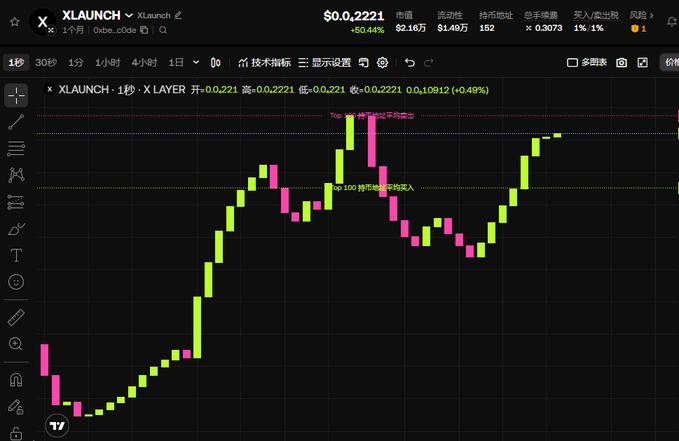Toggle lock all drawings padlock
Image resolution: width=679 pixels, height=441 pixels.
[x=16, y=433]
